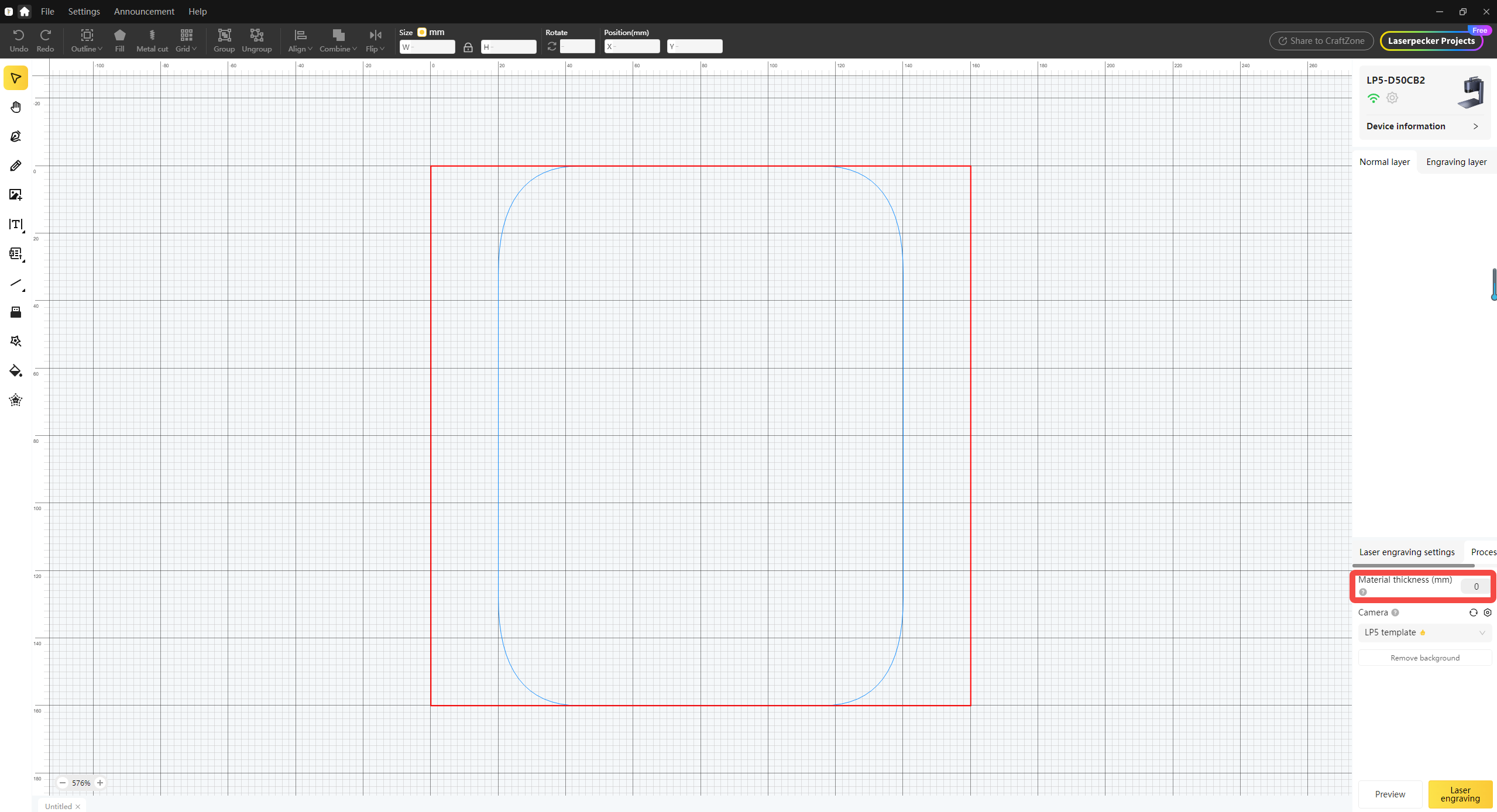This screenshot has width=1497, height=812.
Task: Open the Settings menu
Action: (84, 11)
